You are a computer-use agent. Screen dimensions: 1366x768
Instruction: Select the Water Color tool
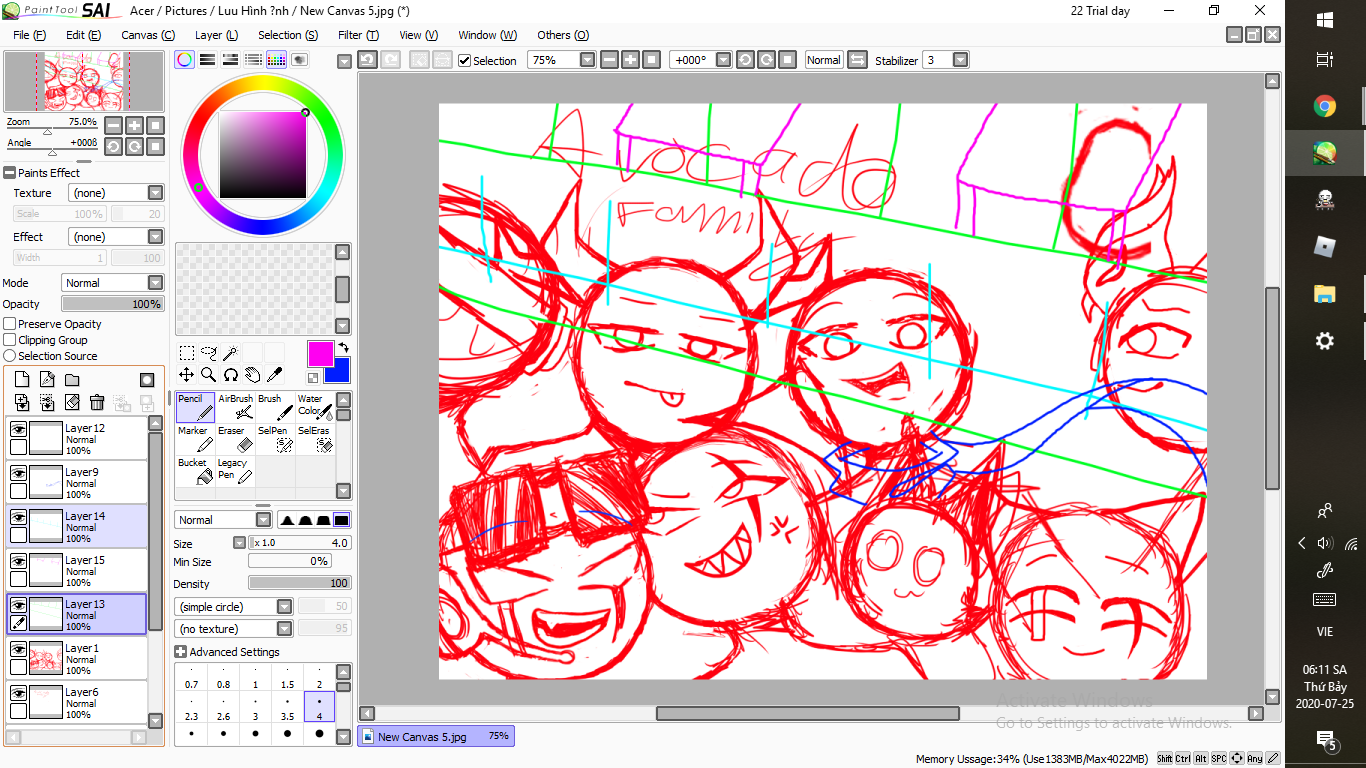pyautogui.click(x=315, y=407)
